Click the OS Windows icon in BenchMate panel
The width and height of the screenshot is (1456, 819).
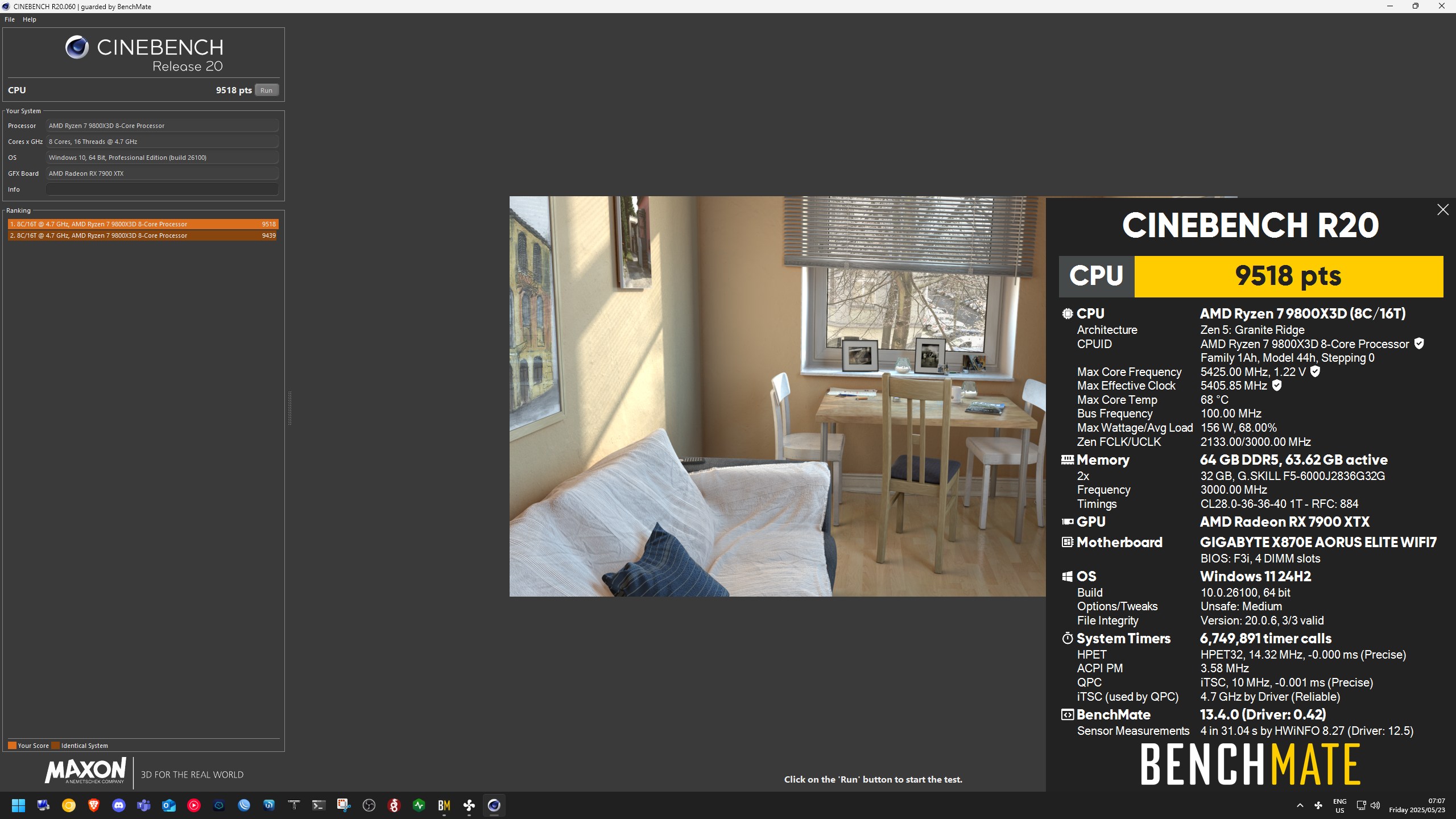click(x=1068, y=576)
